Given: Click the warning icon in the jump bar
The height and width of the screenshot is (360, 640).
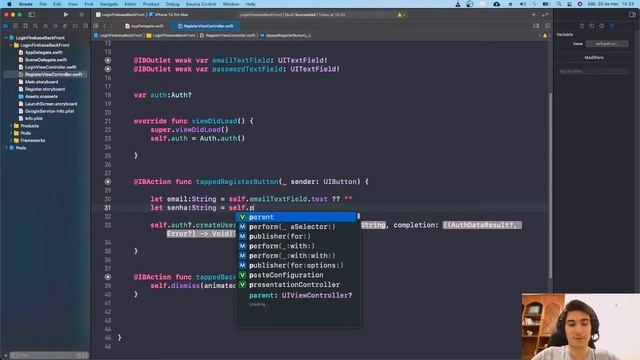Looking at the screenshot, I should [x=544, y=36].
